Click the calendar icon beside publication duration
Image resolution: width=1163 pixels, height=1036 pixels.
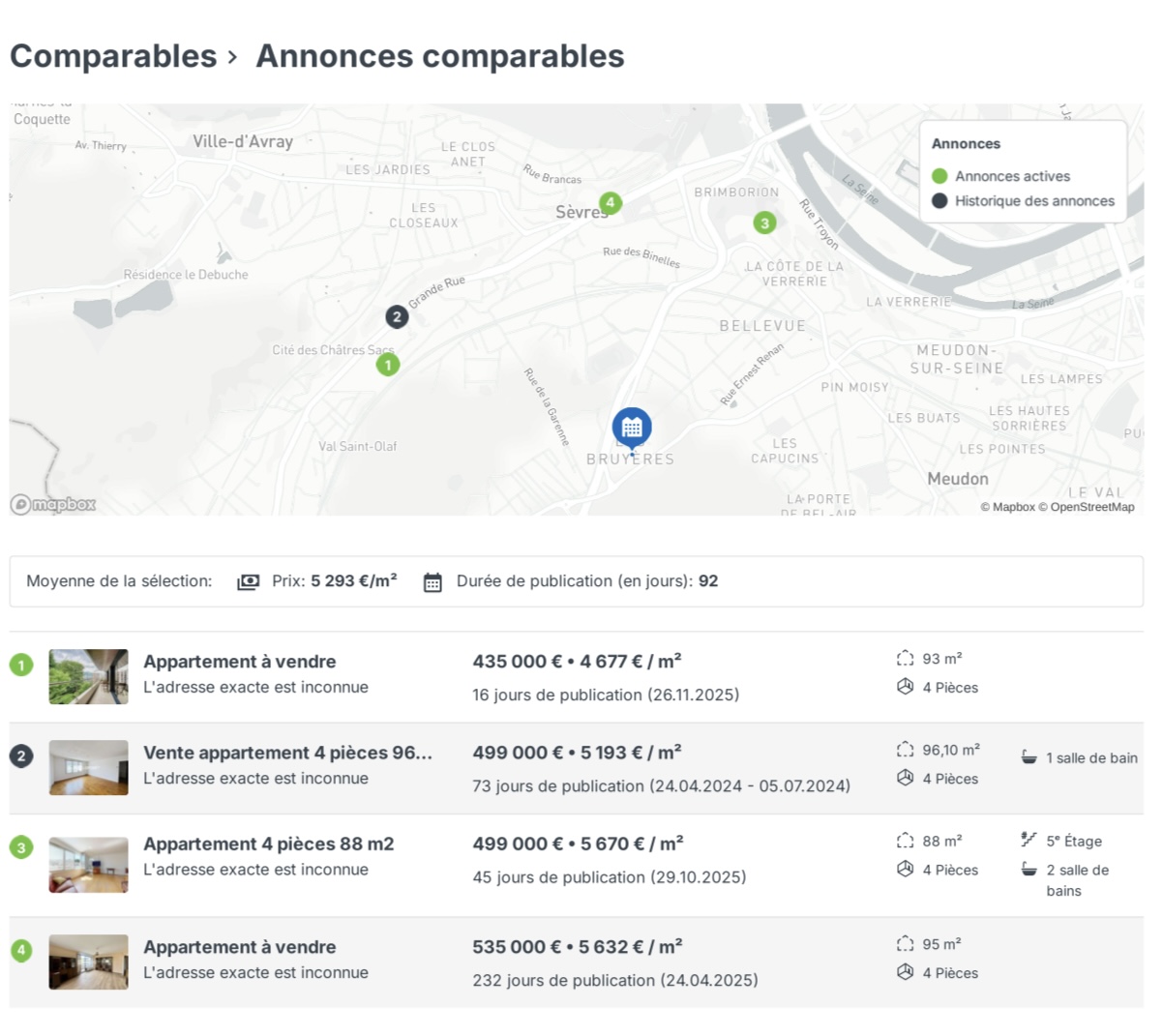[x=432, y=582]
